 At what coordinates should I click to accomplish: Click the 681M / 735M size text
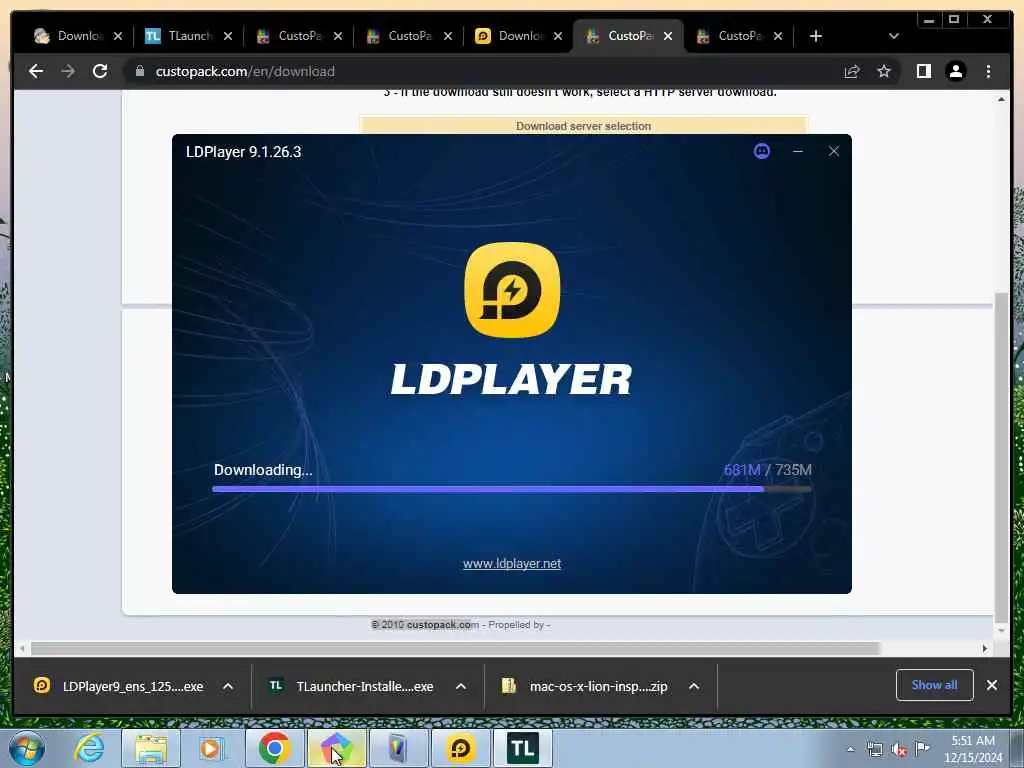pos(767,470)
